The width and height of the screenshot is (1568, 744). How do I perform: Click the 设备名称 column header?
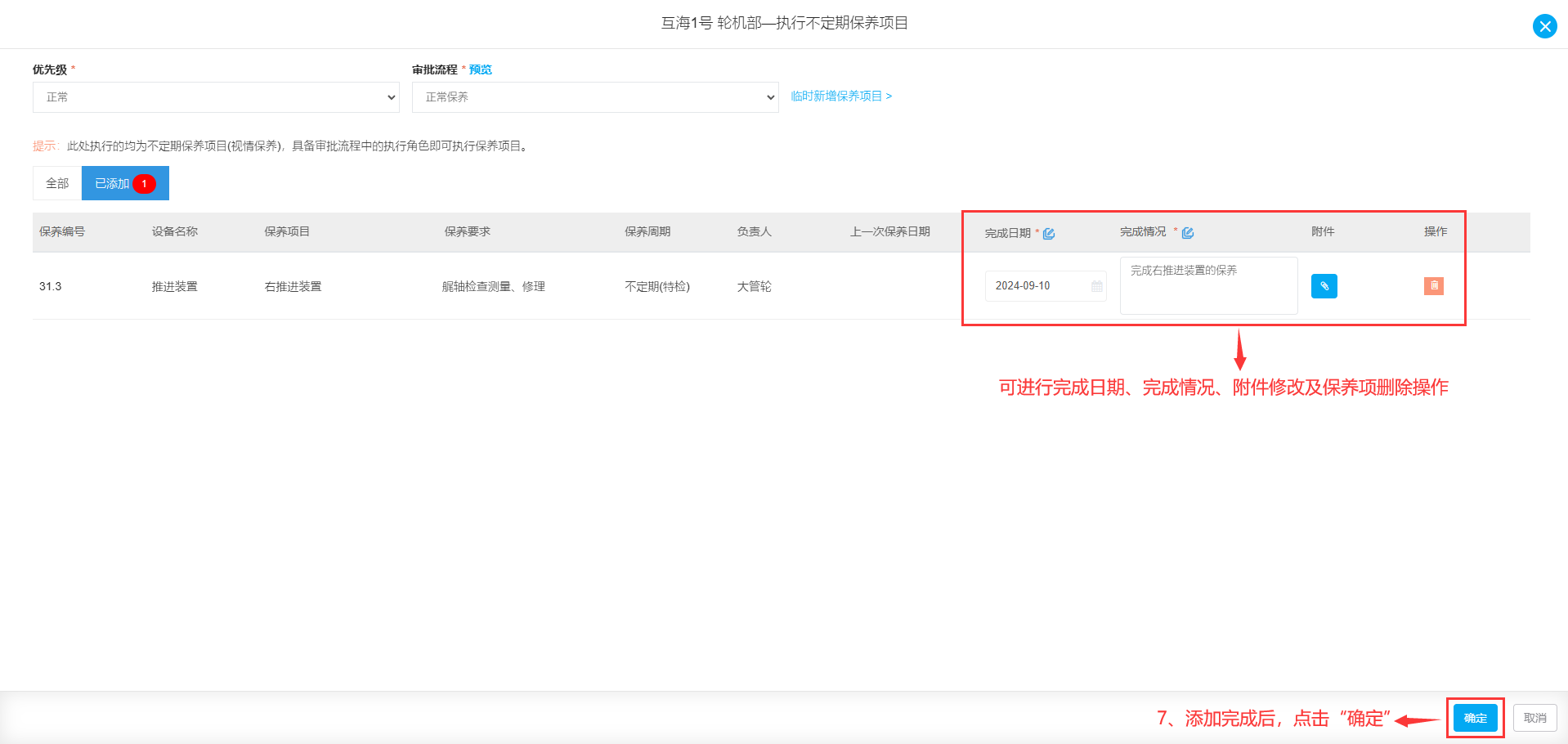[x=174, y=231]
